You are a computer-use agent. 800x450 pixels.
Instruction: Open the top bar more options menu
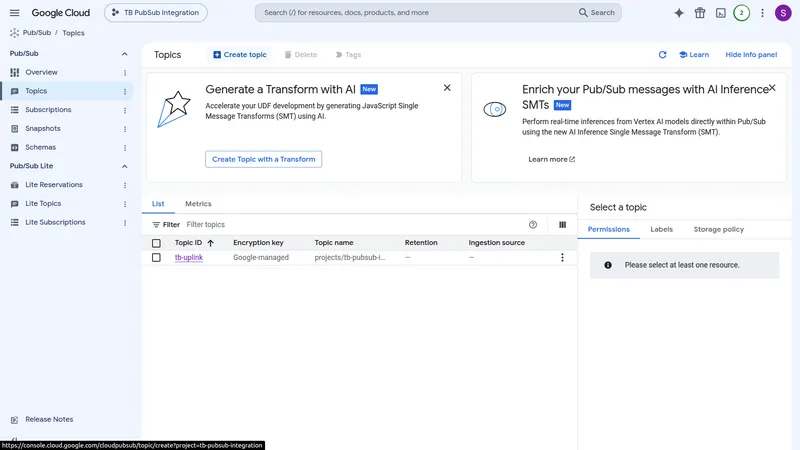pos(762,13)
